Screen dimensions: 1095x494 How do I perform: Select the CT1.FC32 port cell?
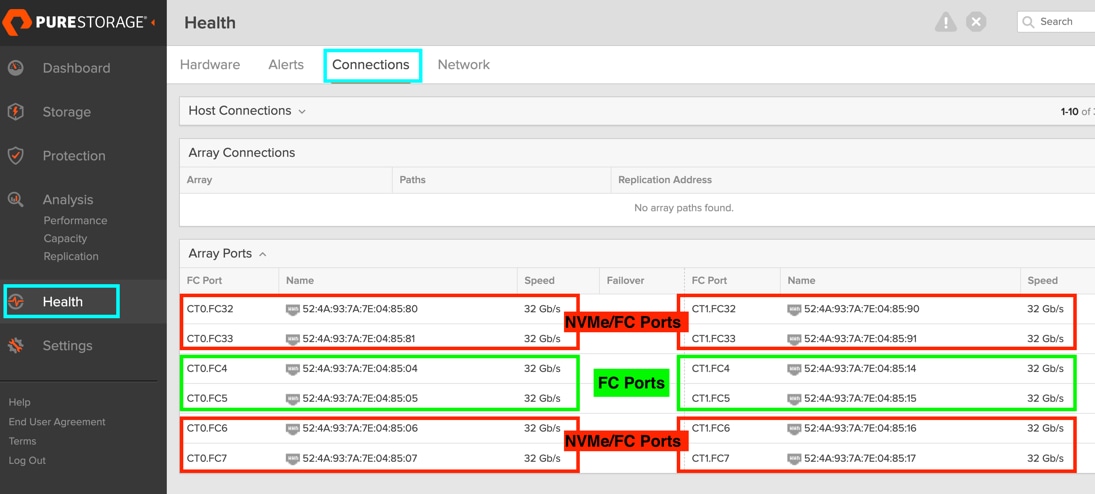(x=712, y=309)
